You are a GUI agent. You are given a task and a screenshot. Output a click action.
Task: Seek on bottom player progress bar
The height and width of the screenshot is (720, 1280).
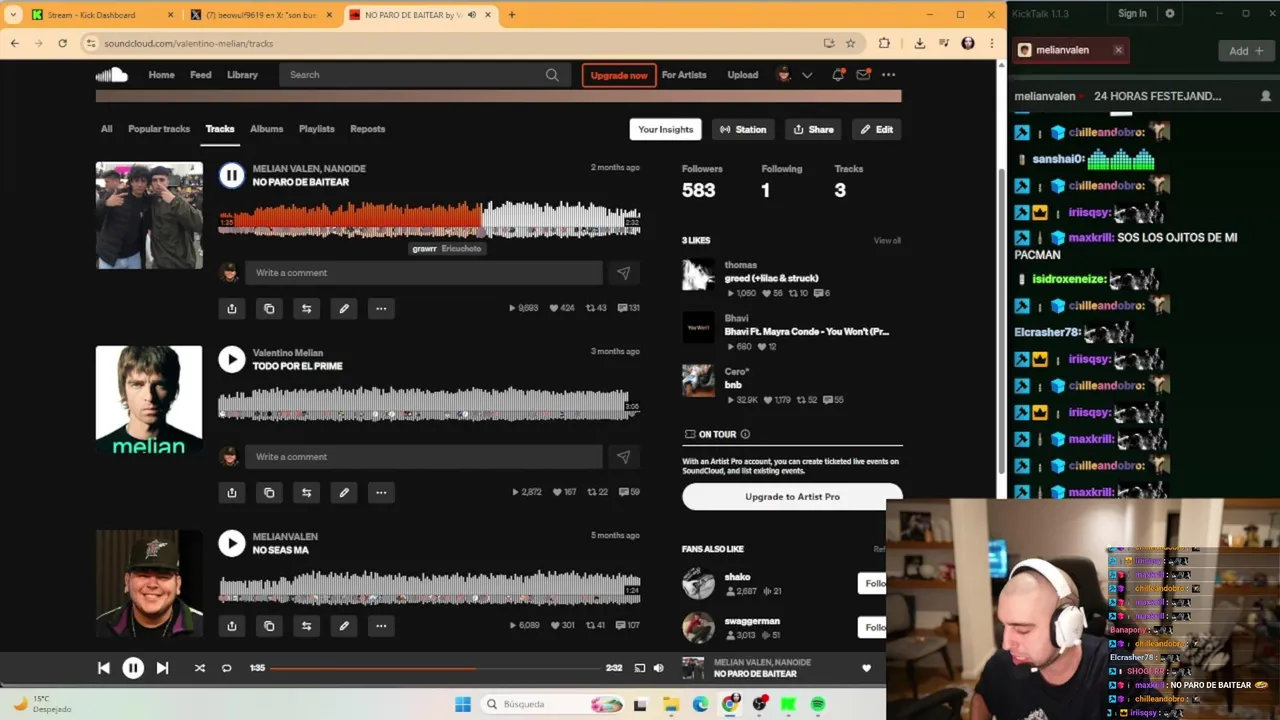tap(435, 668)
